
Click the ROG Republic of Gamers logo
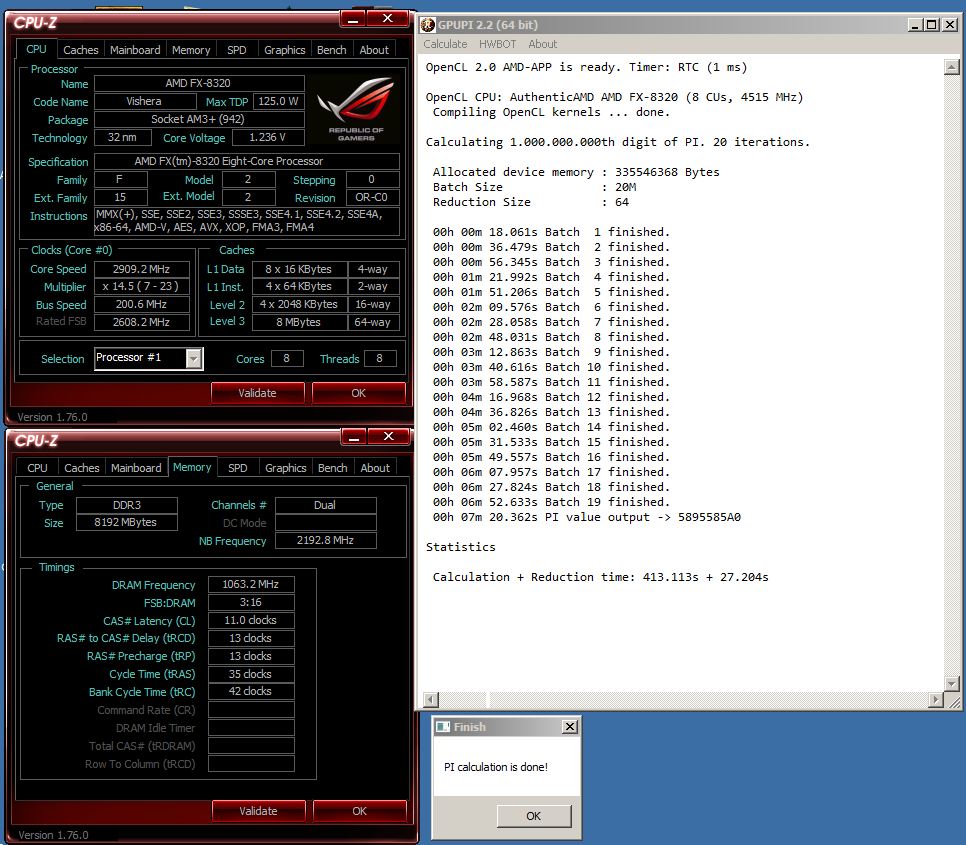point(356,108)
